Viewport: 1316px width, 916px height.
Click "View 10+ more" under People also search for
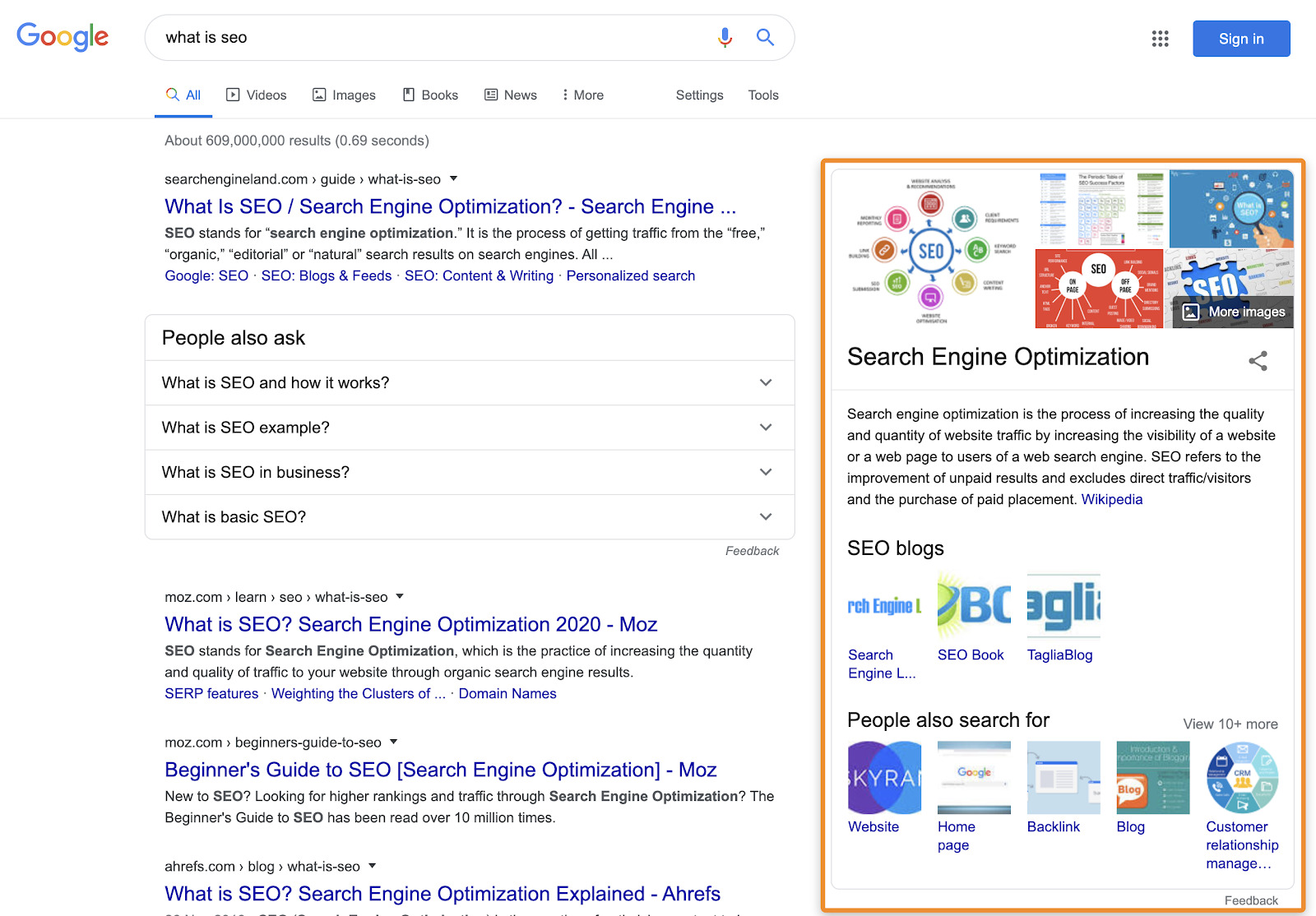(1229, 724)
